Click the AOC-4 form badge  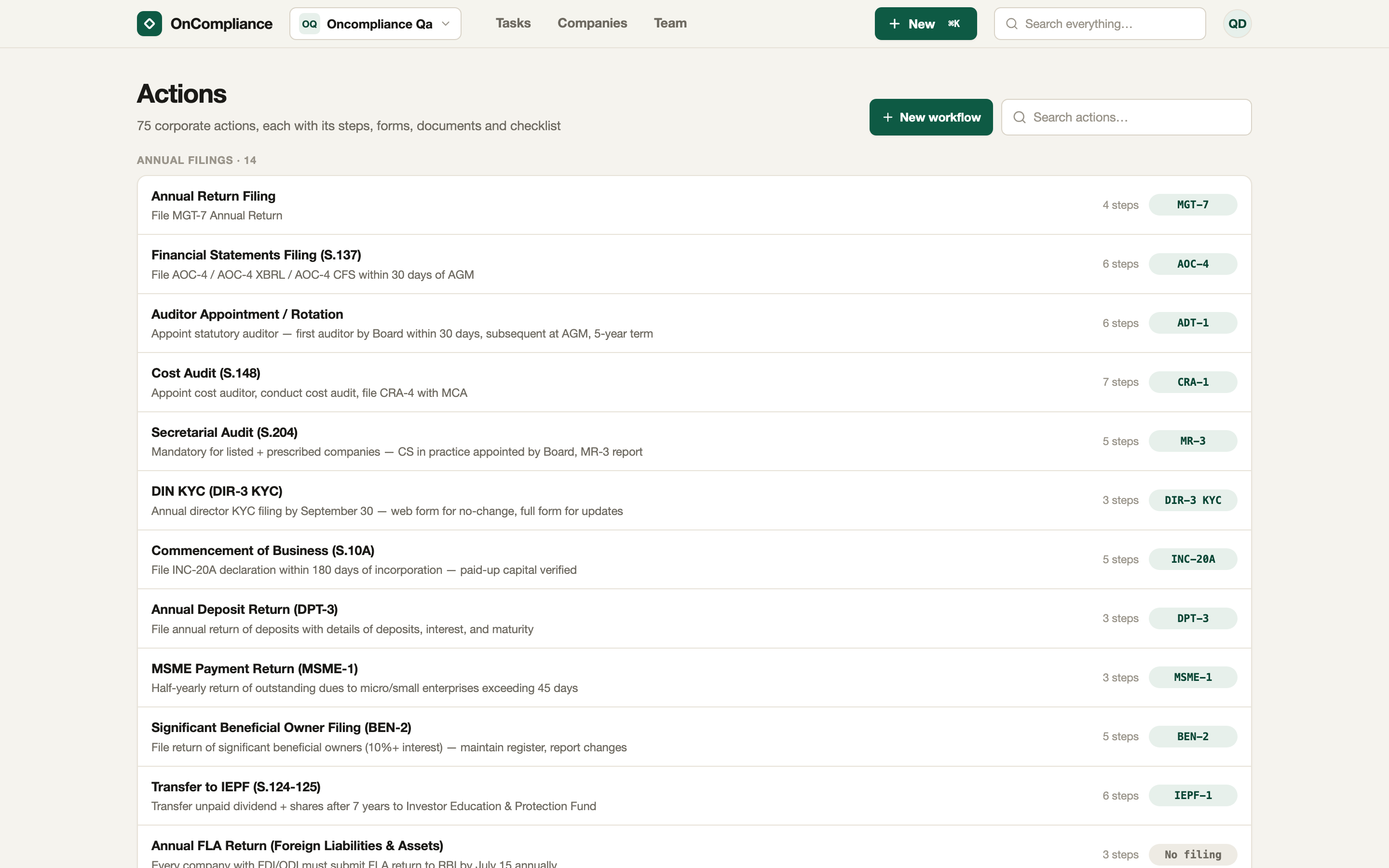[x=1193, y=264]
